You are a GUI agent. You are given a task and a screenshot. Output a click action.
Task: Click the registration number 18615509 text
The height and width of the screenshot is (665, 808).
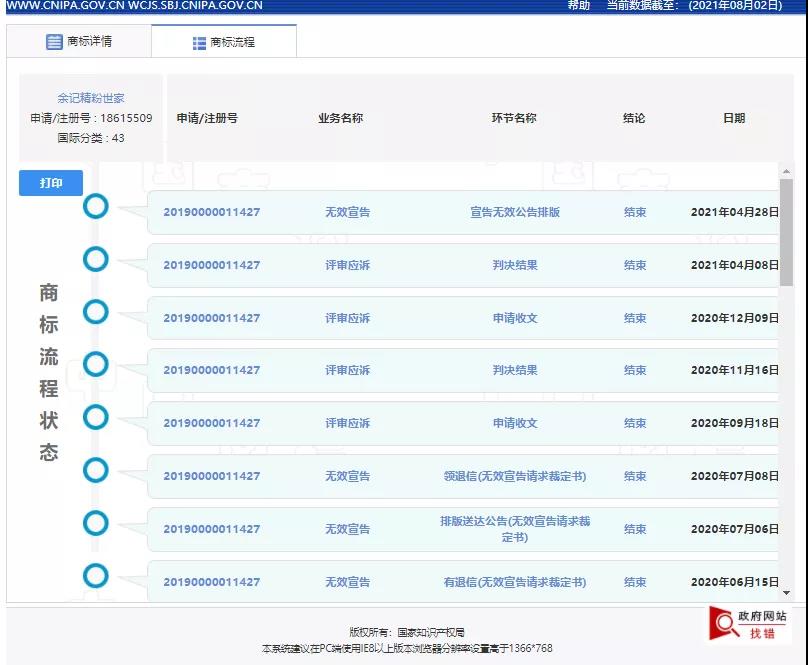(126, 118)
